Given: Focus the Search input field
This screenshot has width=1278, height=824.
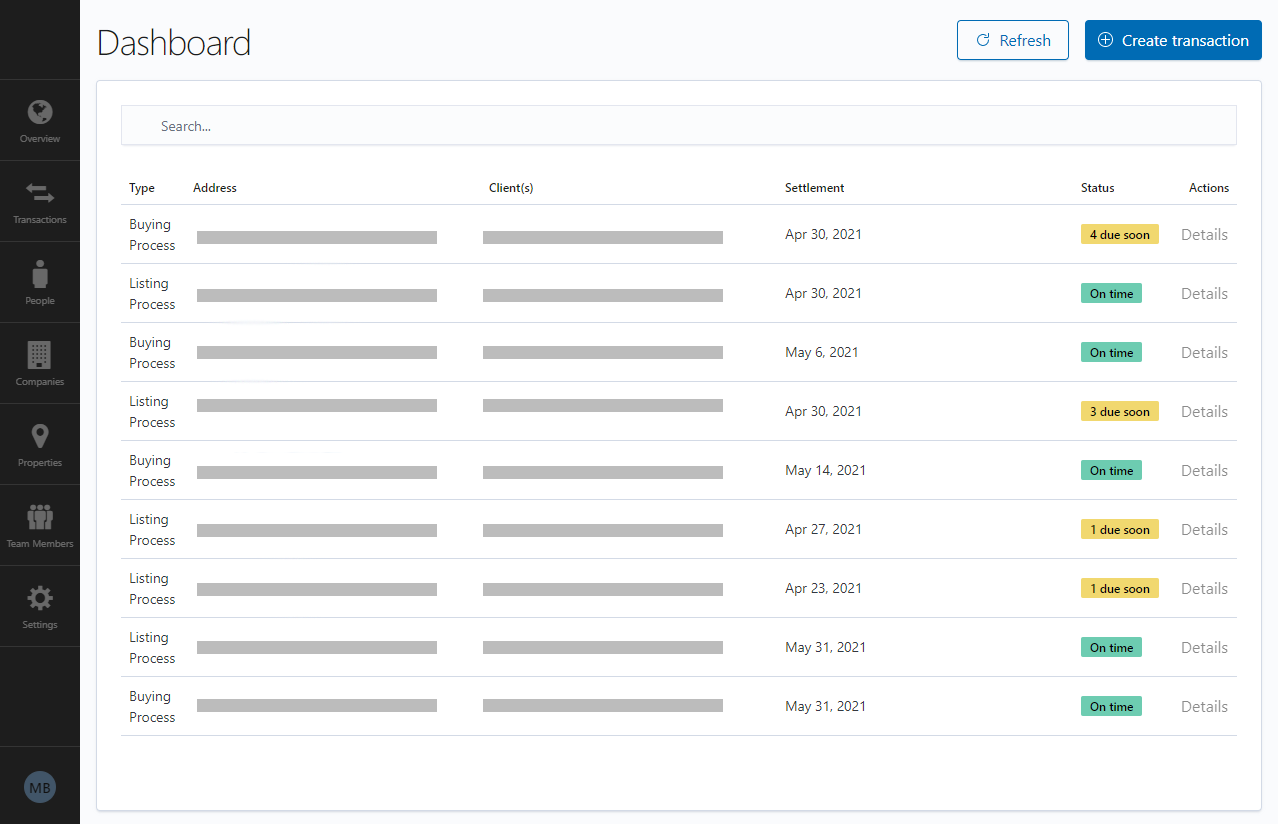Looking at the screenshot, I should [x=678, y=126].
